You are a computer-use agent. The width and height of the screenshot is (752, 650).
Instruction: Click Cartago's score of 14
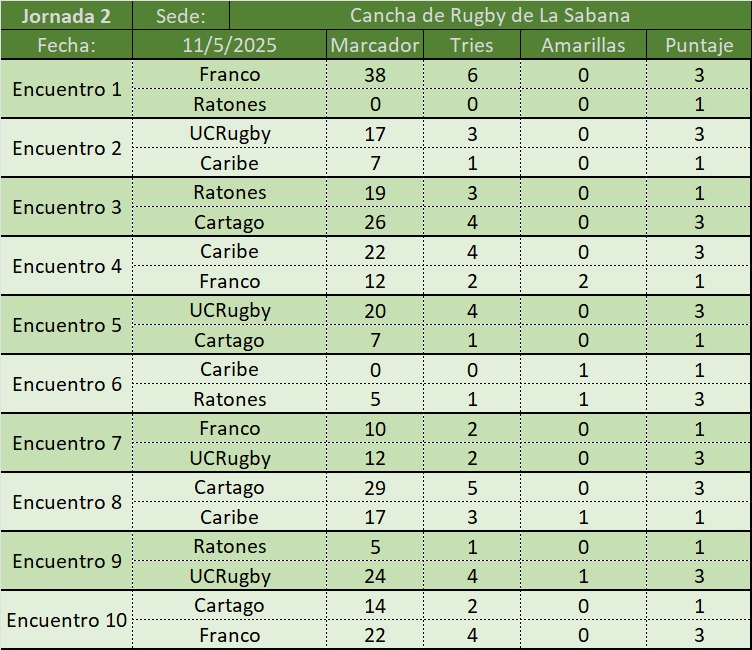[x=375, y=606]
